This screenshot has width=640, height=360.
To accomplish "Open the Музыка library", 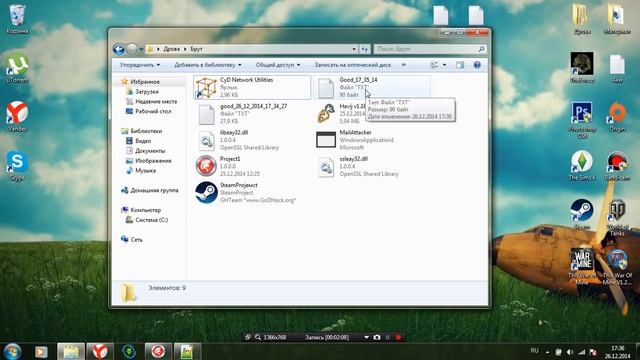I will coord(145,171).
